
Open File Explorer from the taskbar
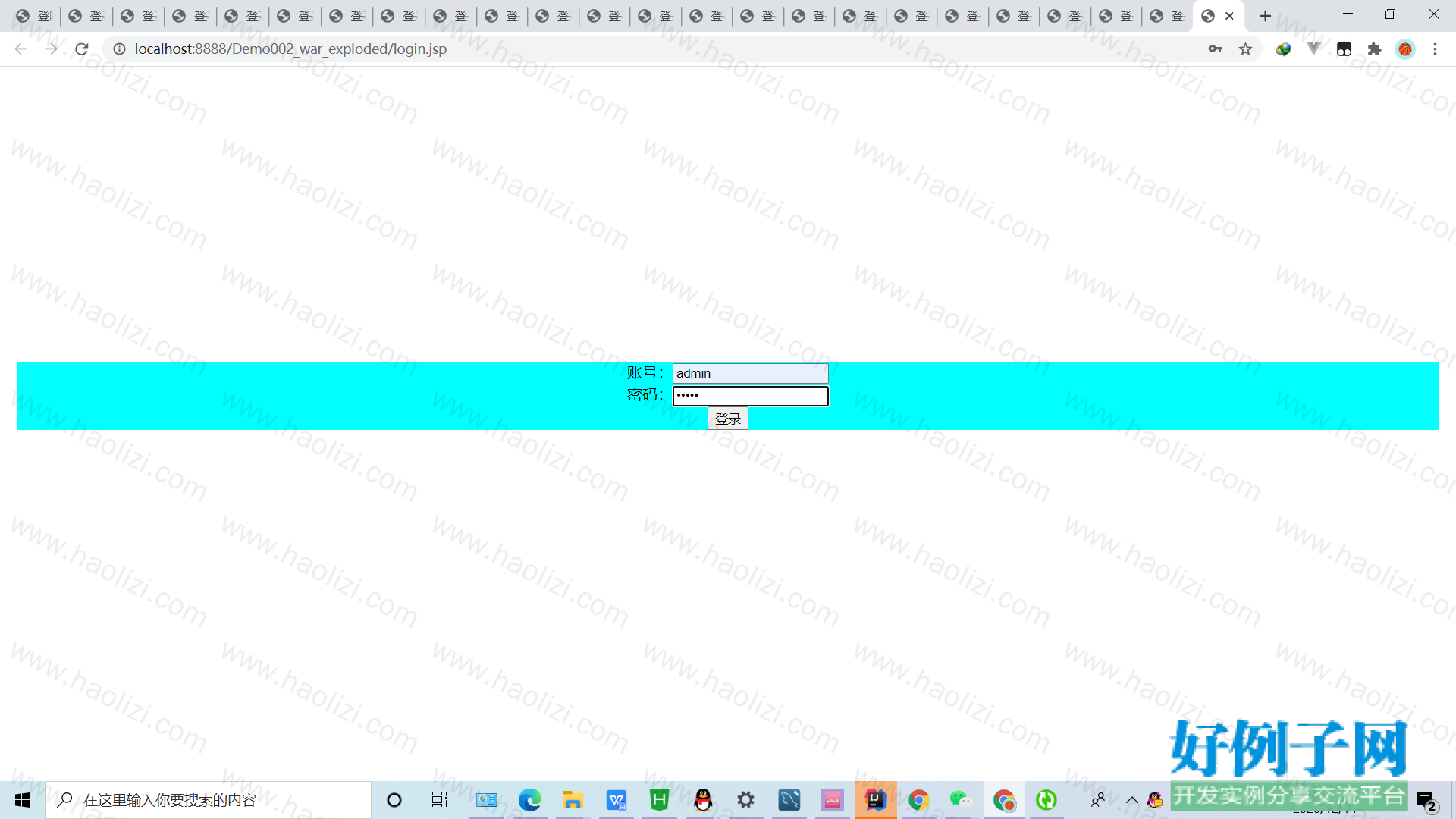573,800
